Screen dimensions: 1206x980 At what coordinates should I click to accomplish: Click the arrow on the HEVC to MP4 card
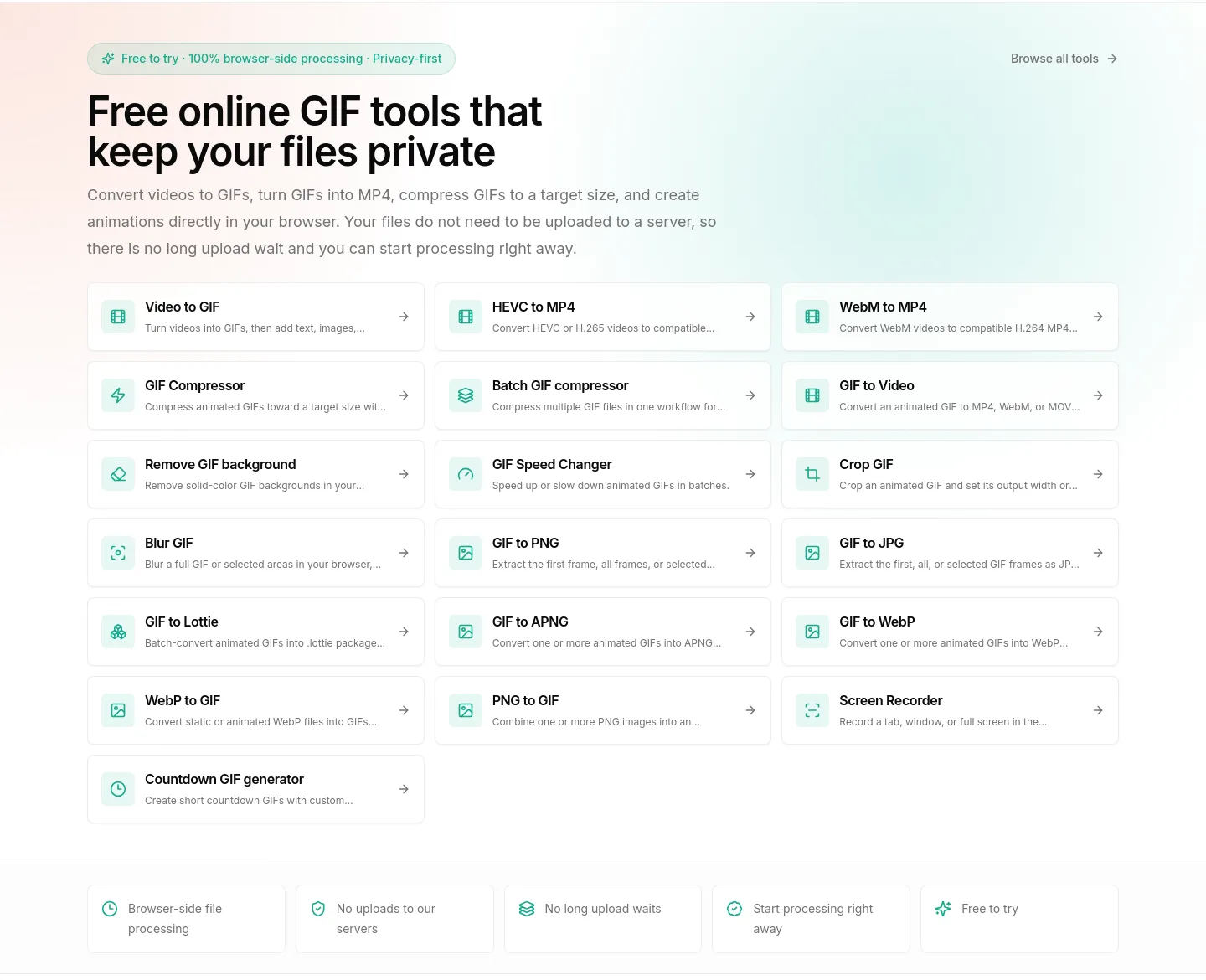750,317
